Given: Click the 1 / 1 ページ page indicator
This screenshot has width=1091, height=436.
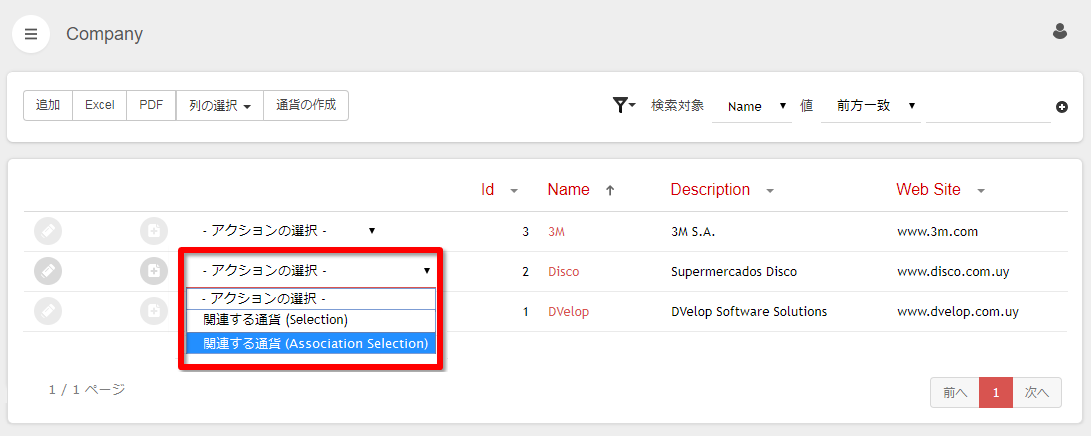Looking at the screenshot, I should [x=87, y=390].
